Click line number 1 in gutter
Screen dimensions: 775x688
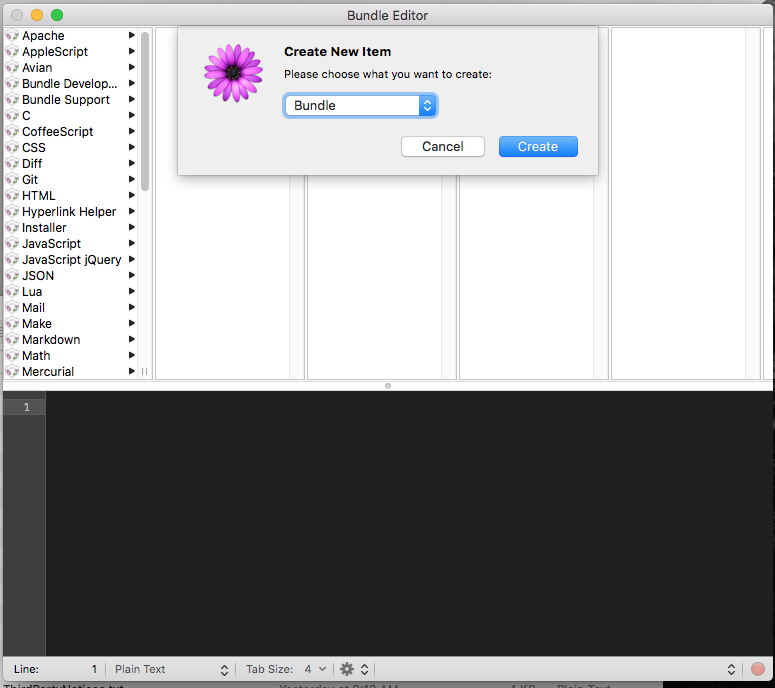tap(27, 407)
